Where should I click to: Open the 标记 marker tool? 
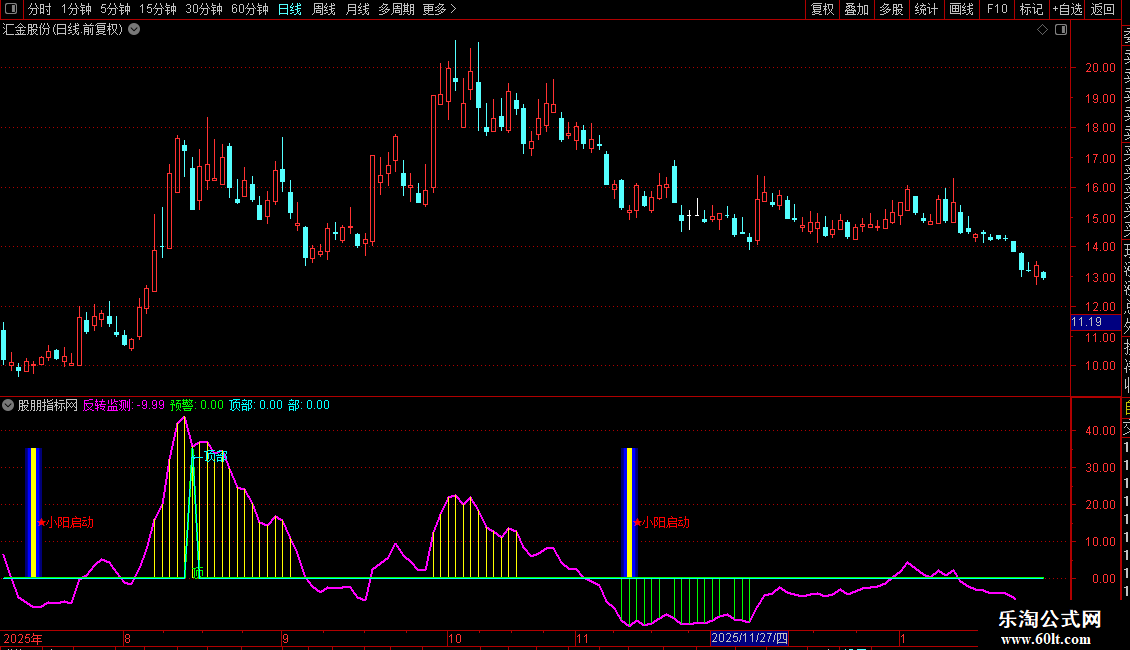(x=1030, y=10)
